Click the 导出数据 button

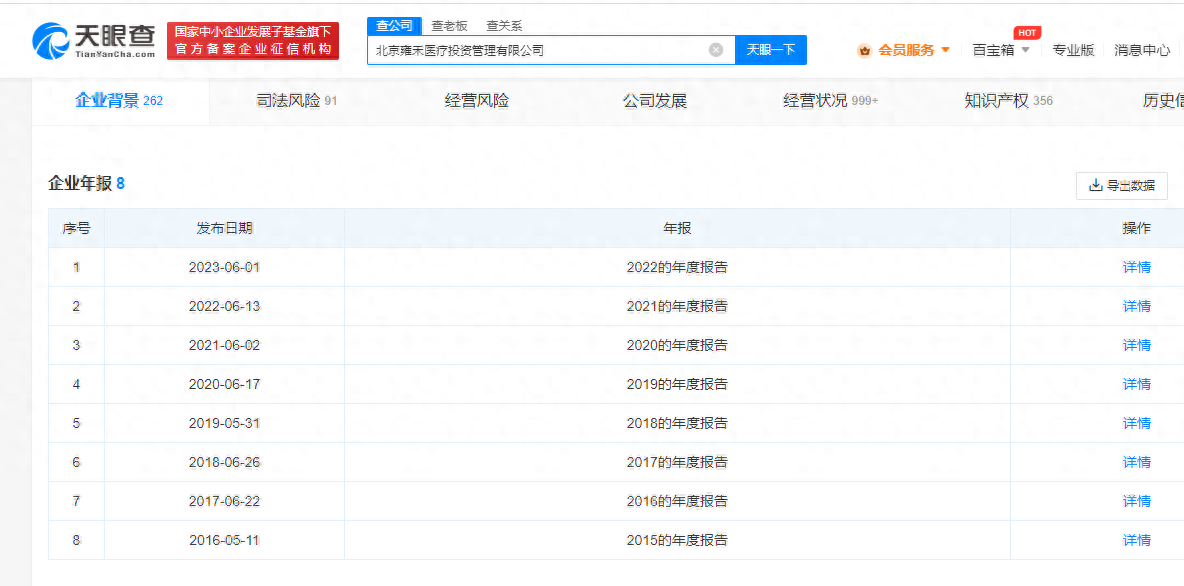click(x=1122, y=185)
